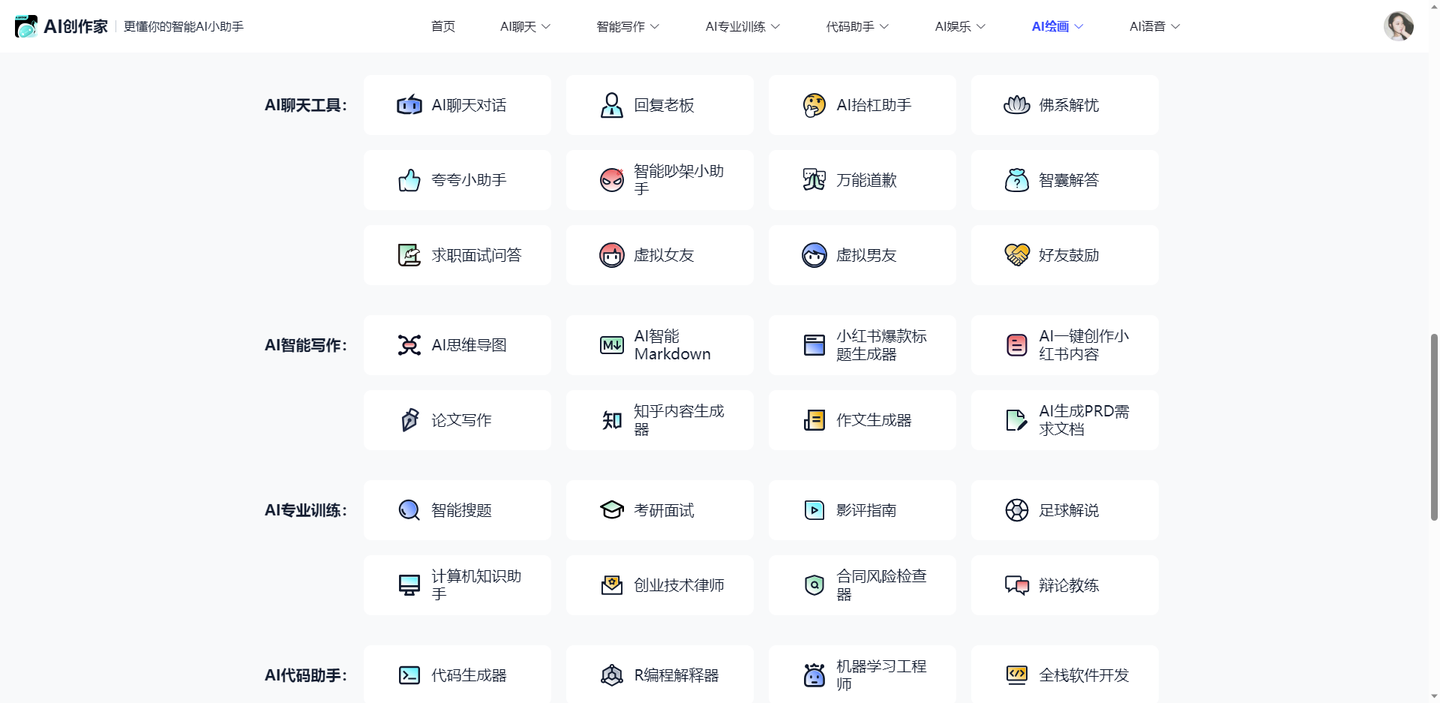Click the 智能搜题 magnifier icon

point(409,510)
